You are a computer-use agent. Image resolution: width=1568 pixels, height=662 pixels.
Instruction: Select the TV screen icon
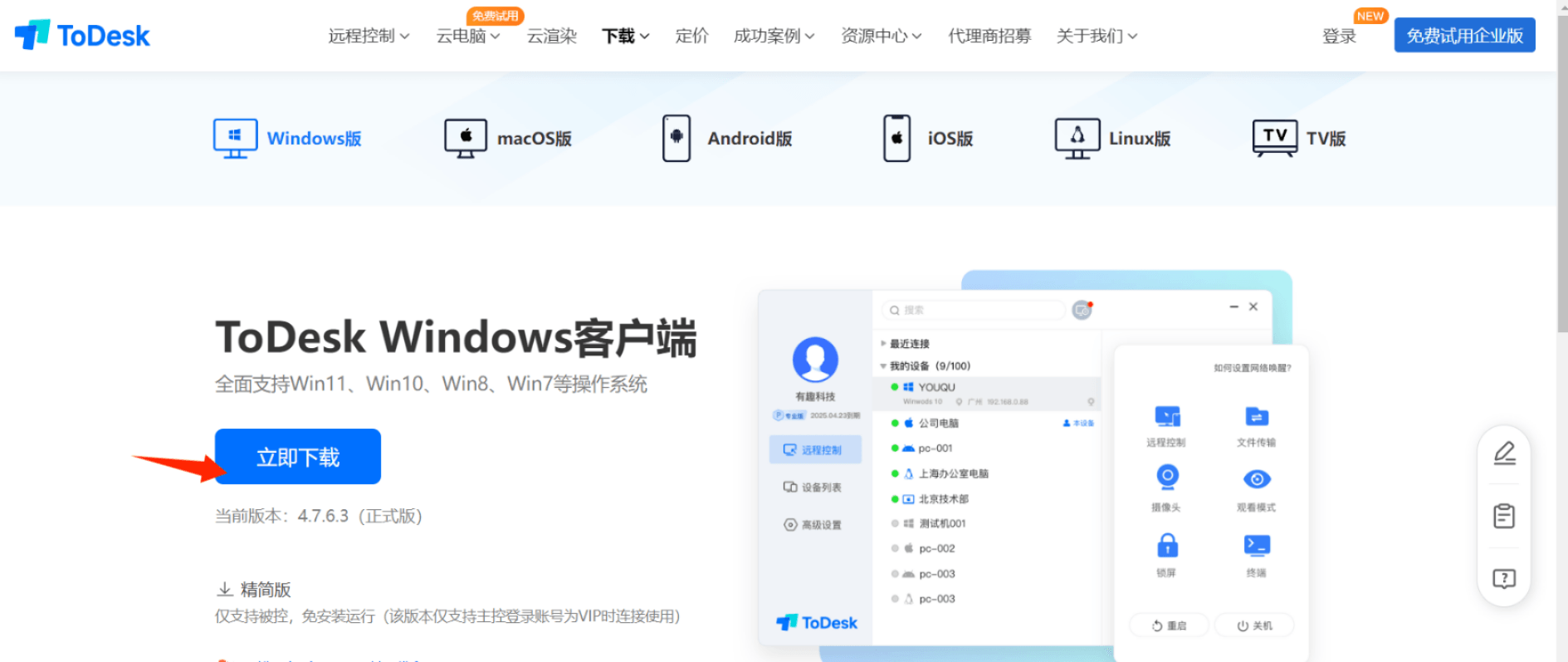[1275, 139]
